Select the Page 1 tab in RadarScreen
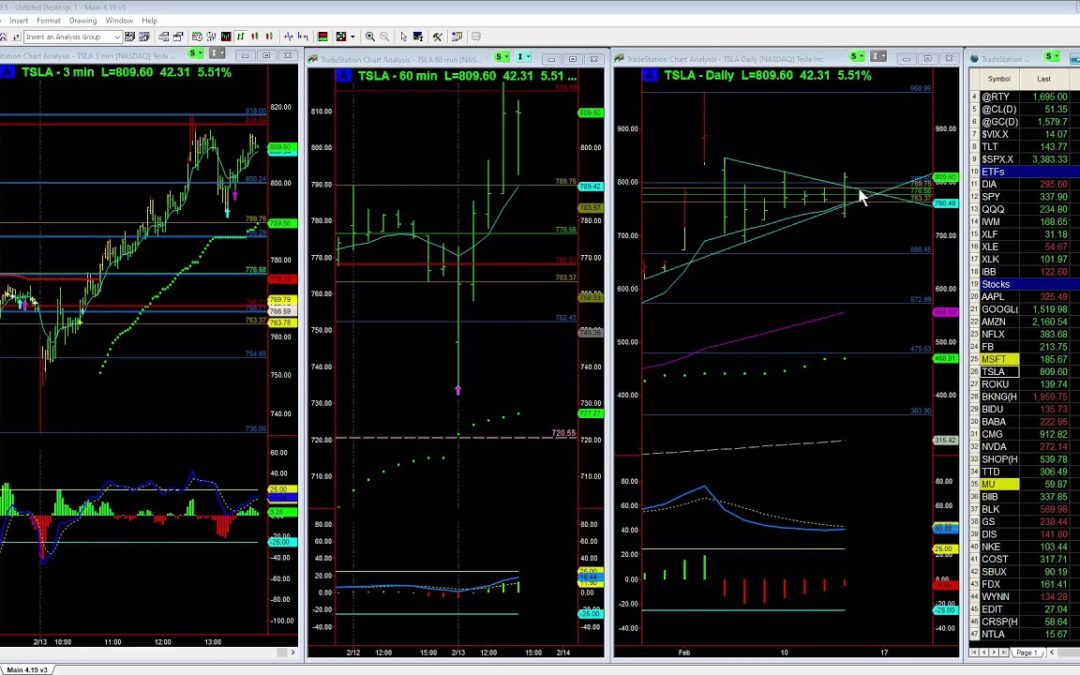 click(1026, 652)
